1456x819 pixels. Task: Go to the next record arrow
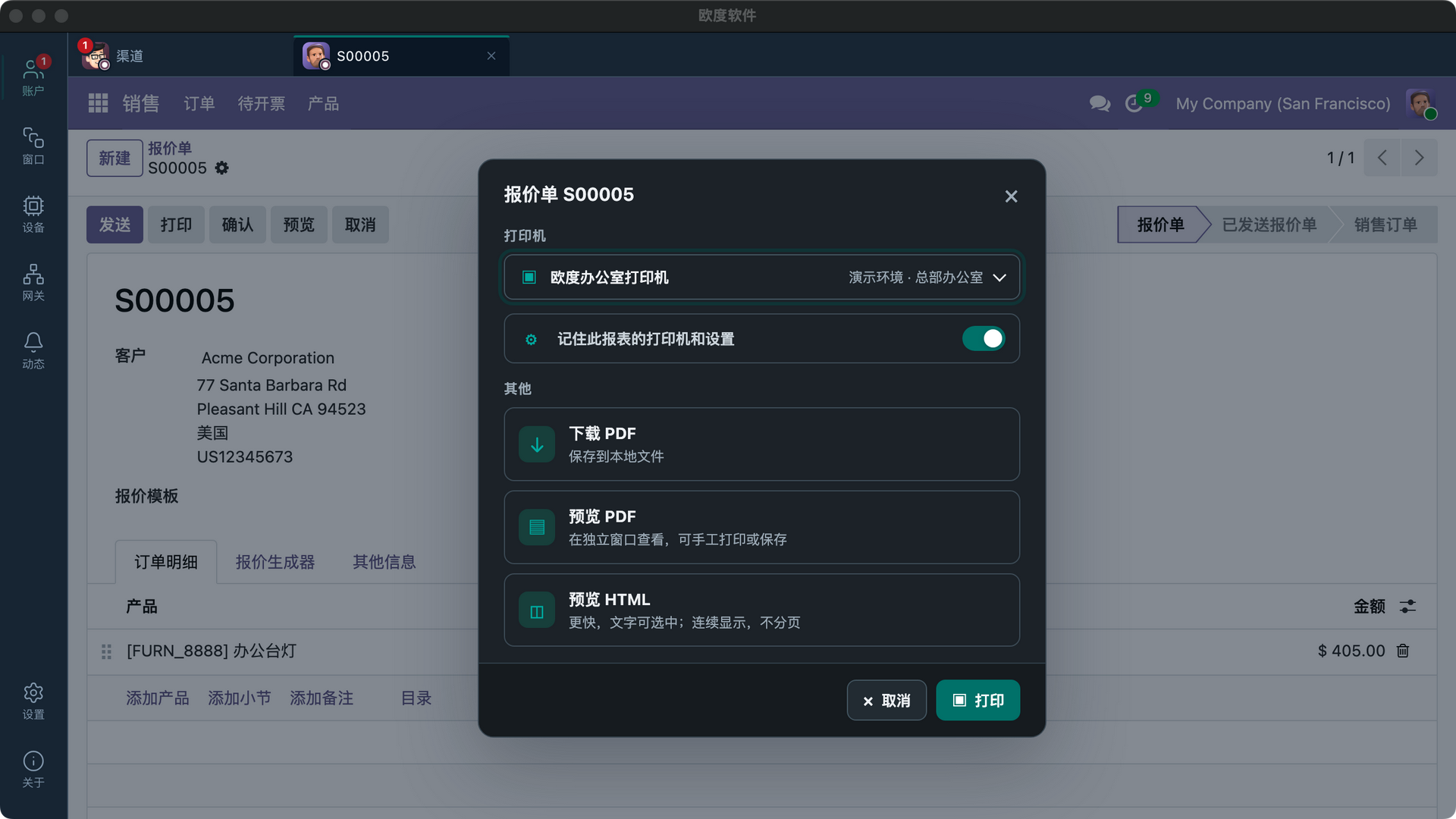1419,158
